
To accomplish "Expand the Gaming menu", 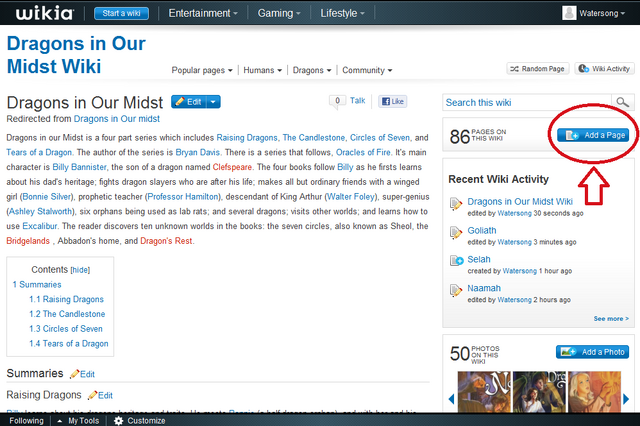I will [279, 13].
